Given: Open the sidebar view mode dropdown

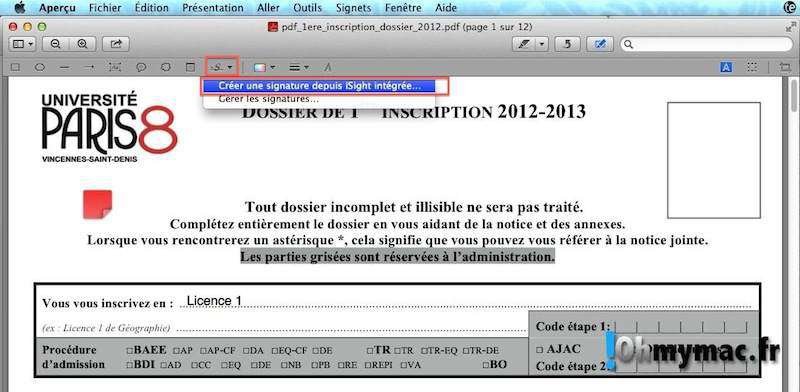Looking at the screenshot, I should point(22,44).
